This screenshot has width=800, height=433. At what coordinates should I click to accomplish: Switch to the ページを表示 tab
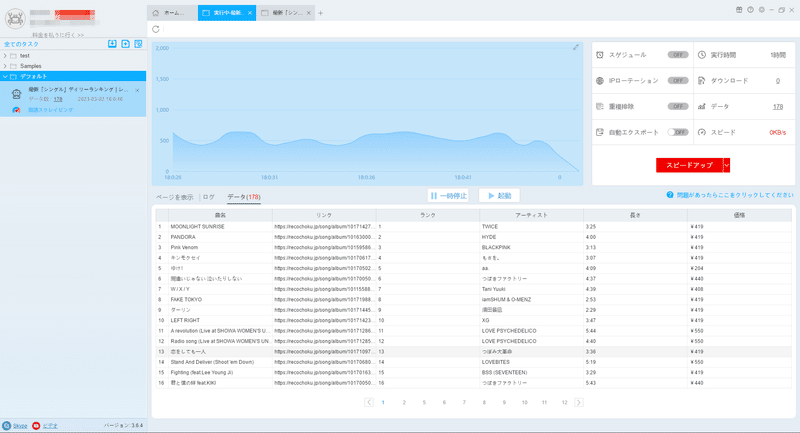[x=174, y=197]
